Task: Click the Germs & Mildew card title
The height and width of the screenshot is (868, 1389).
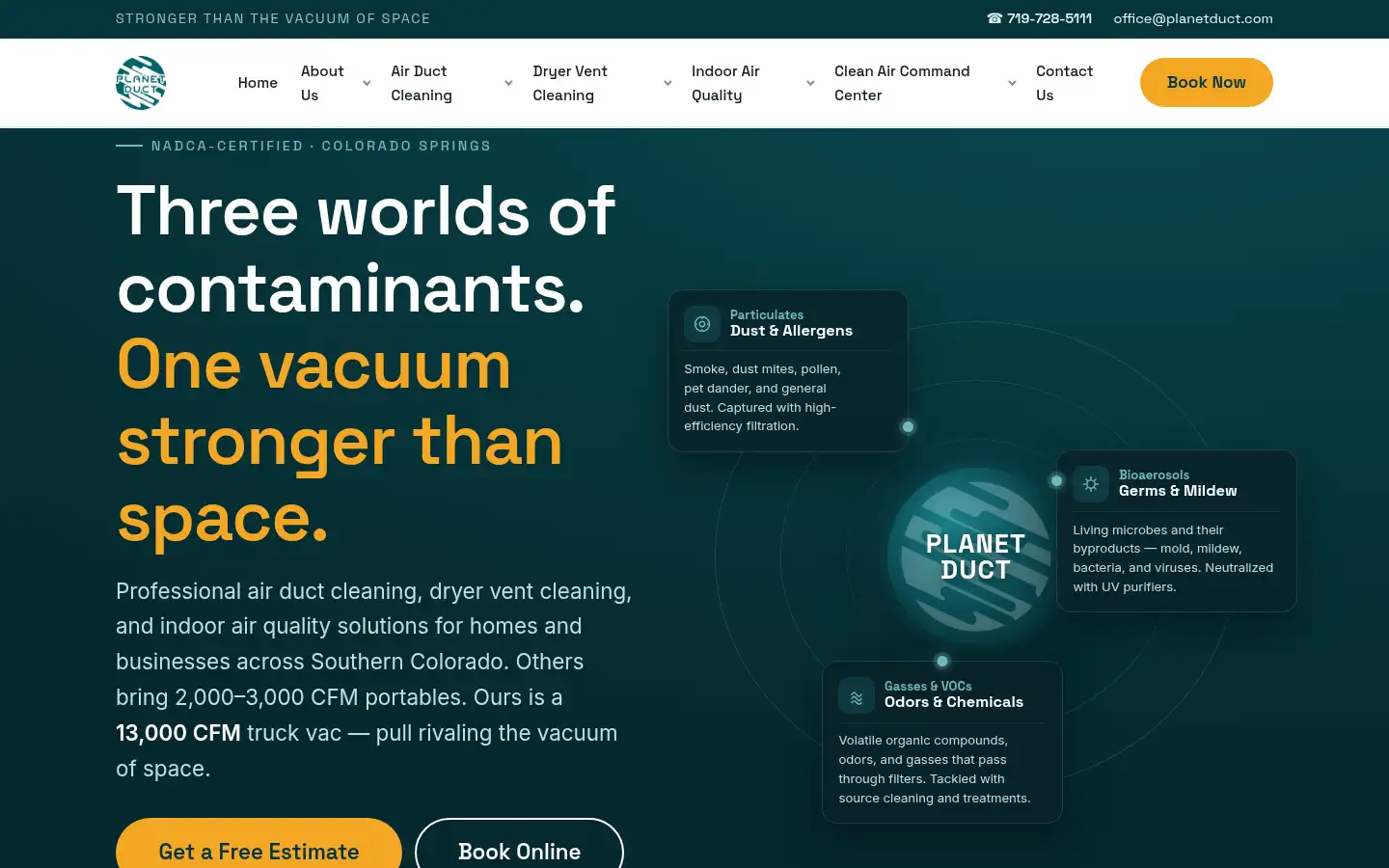Action: click(1178, 491)
